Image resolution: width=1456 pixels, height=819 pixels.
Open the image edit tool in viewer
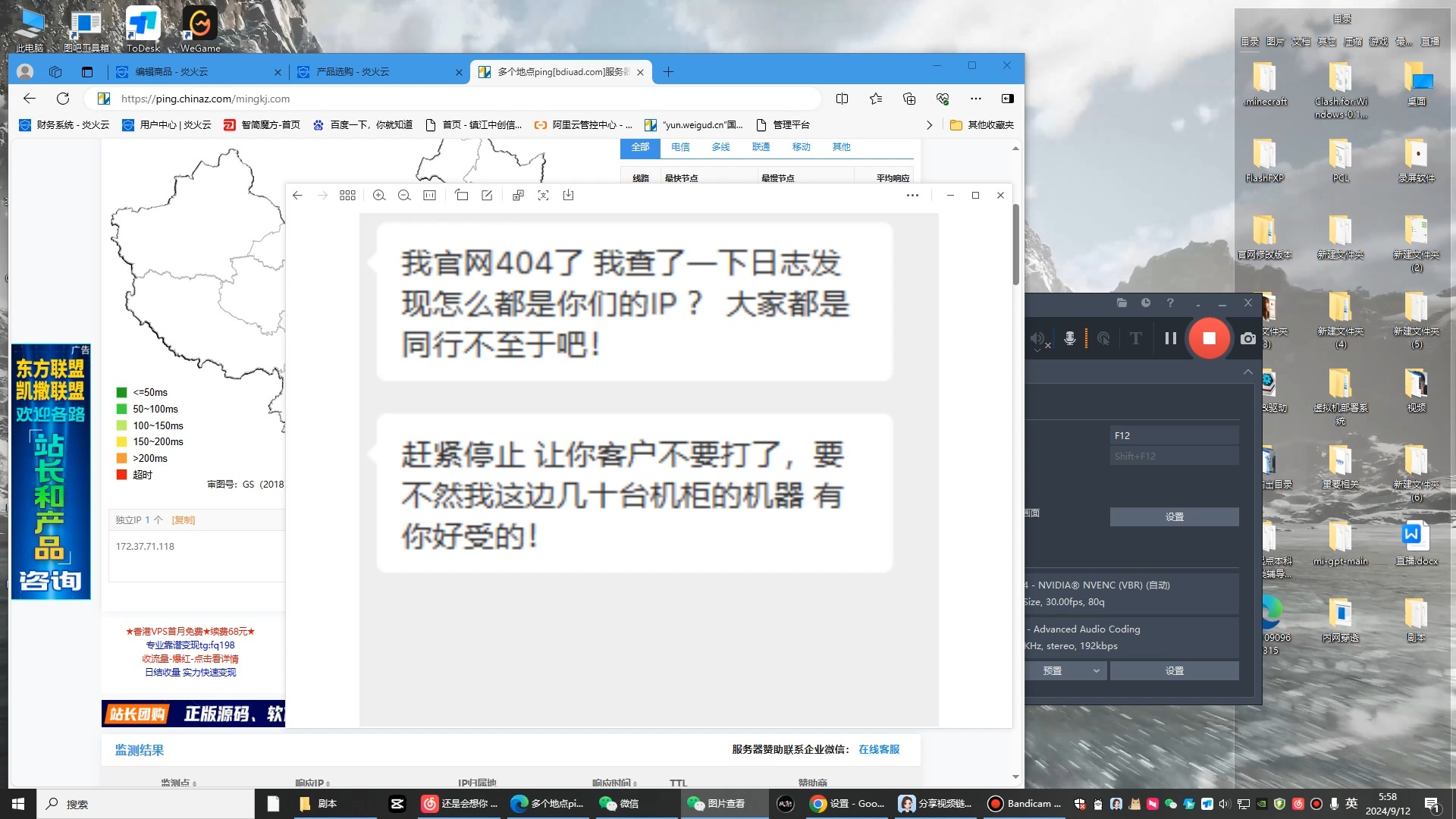(487, 196)
